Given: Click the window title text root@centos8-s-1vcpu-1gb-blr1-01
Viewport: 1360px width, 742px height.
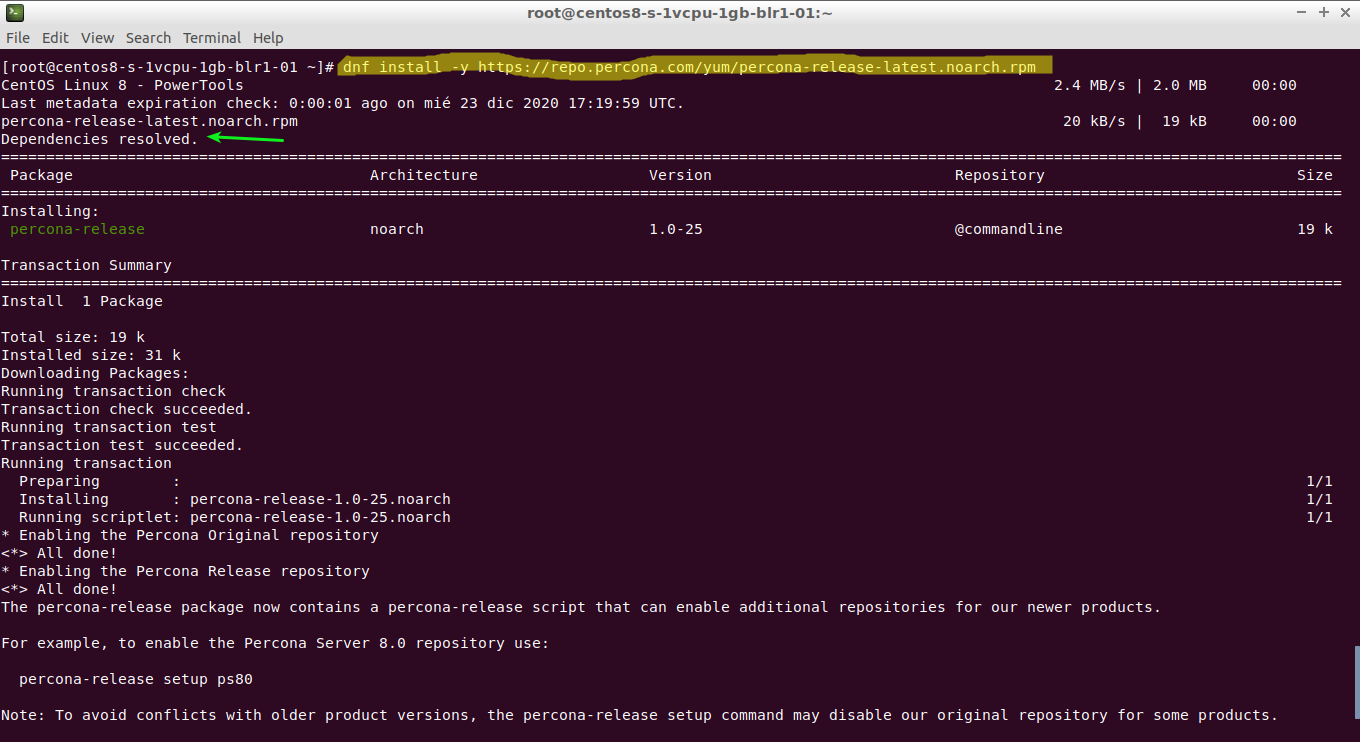Looking at the screenshot, I should (680, 13).
